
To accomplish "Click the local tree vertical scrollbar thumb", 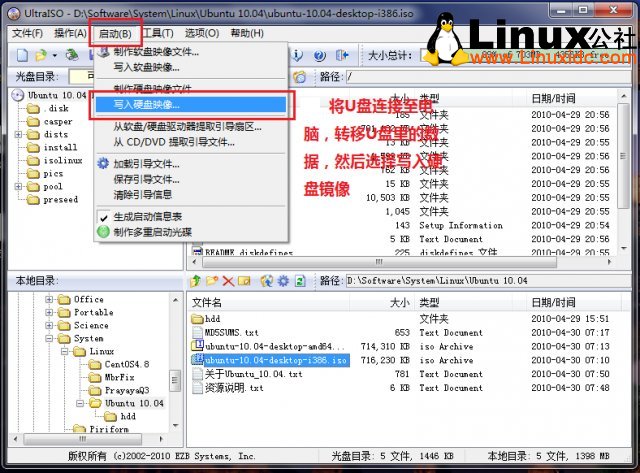I will point(175,380).
